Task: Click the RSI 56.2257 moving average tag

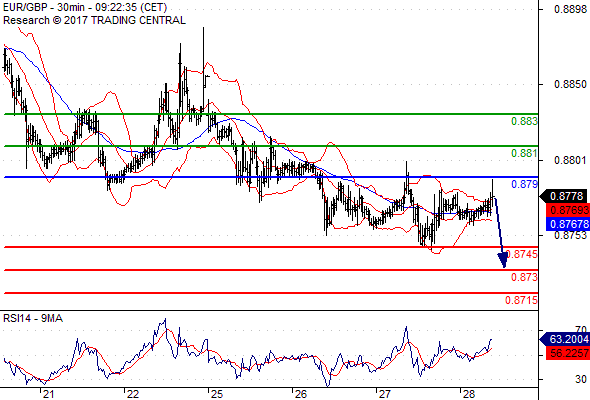Action: pos(567,353)
